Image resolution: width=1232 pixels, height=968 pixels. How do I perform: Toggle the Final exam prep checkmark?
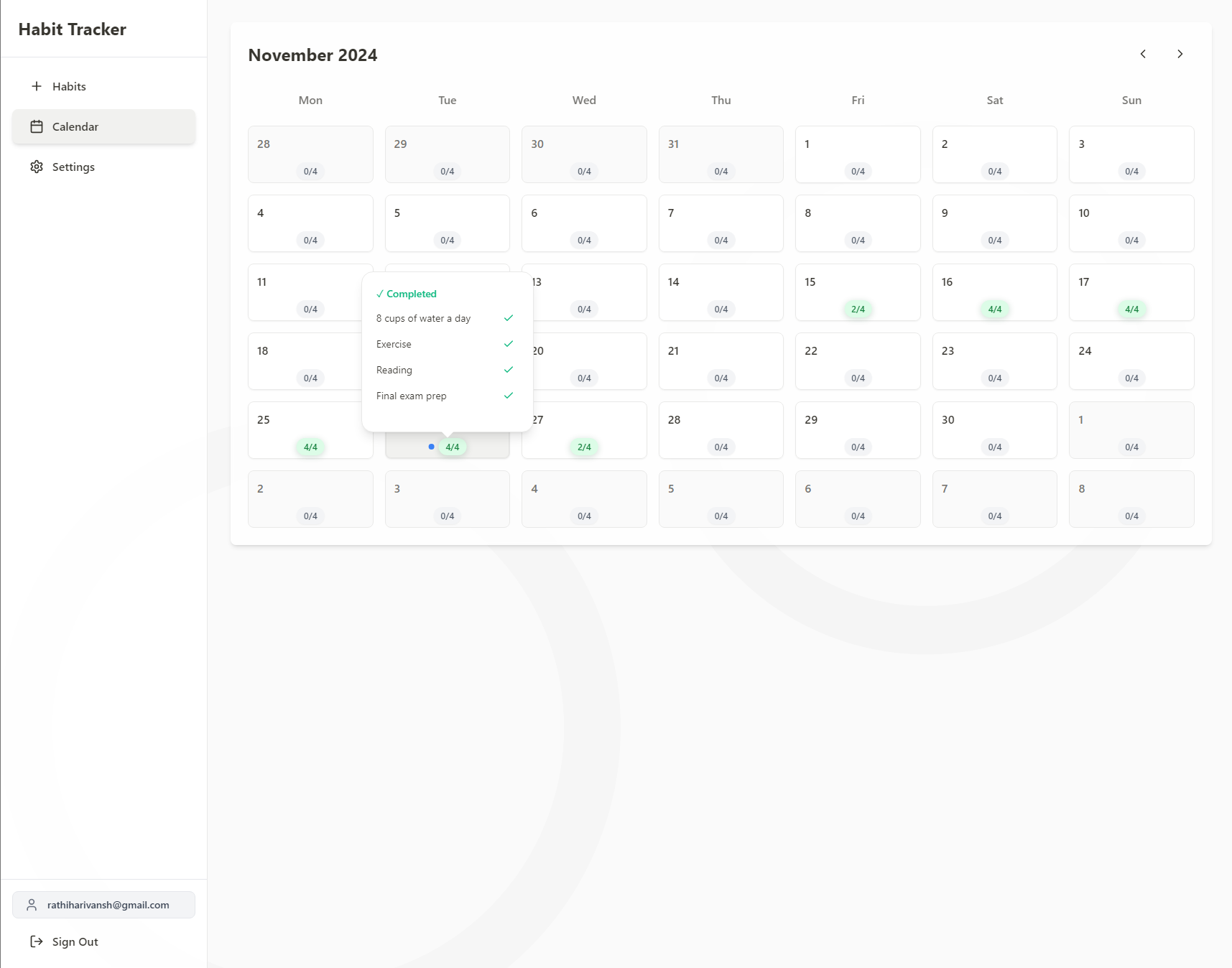pyautogui.click(x=509, y=396)
